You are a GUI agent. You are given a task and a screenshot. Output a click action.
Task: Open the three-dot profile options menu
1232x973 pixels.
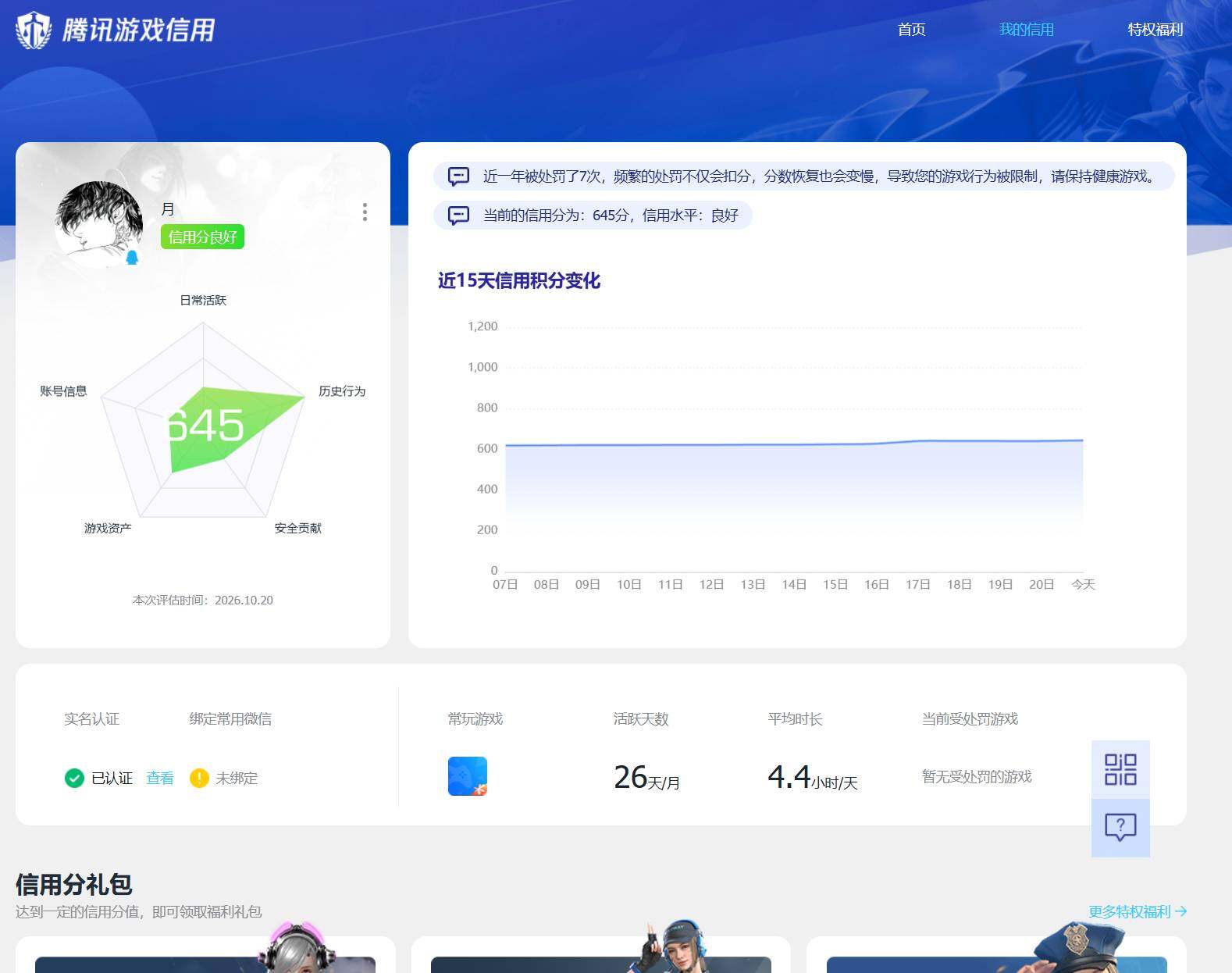[x=365, y=212]
